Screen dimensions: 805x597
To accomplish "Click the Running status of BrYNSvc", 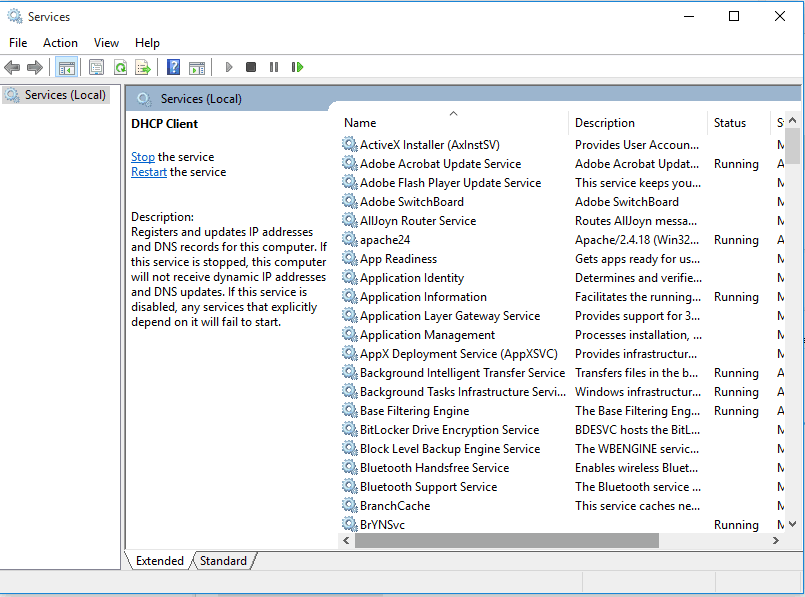I will [x=736, y=525].
